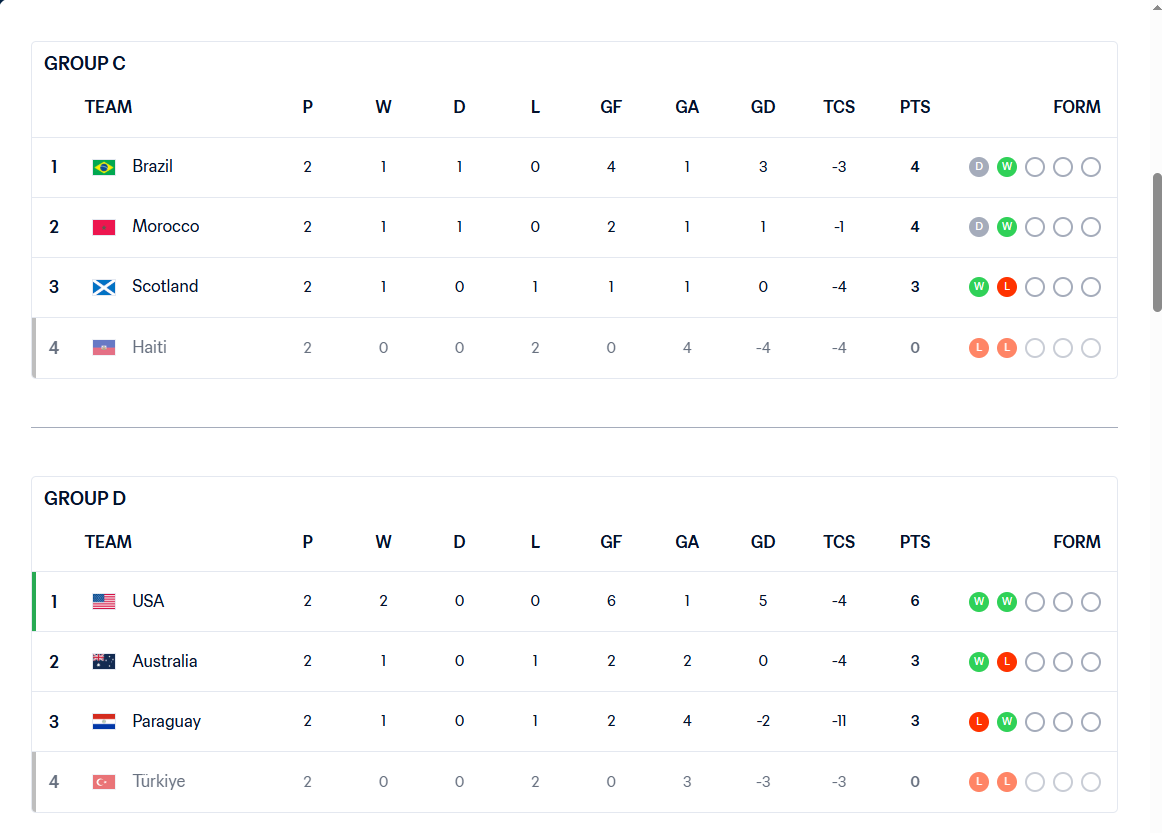Click the FORM header in Group D
Viewport: 1162px width, 833px height.
pyautogui.click(x=1077, y=542)
